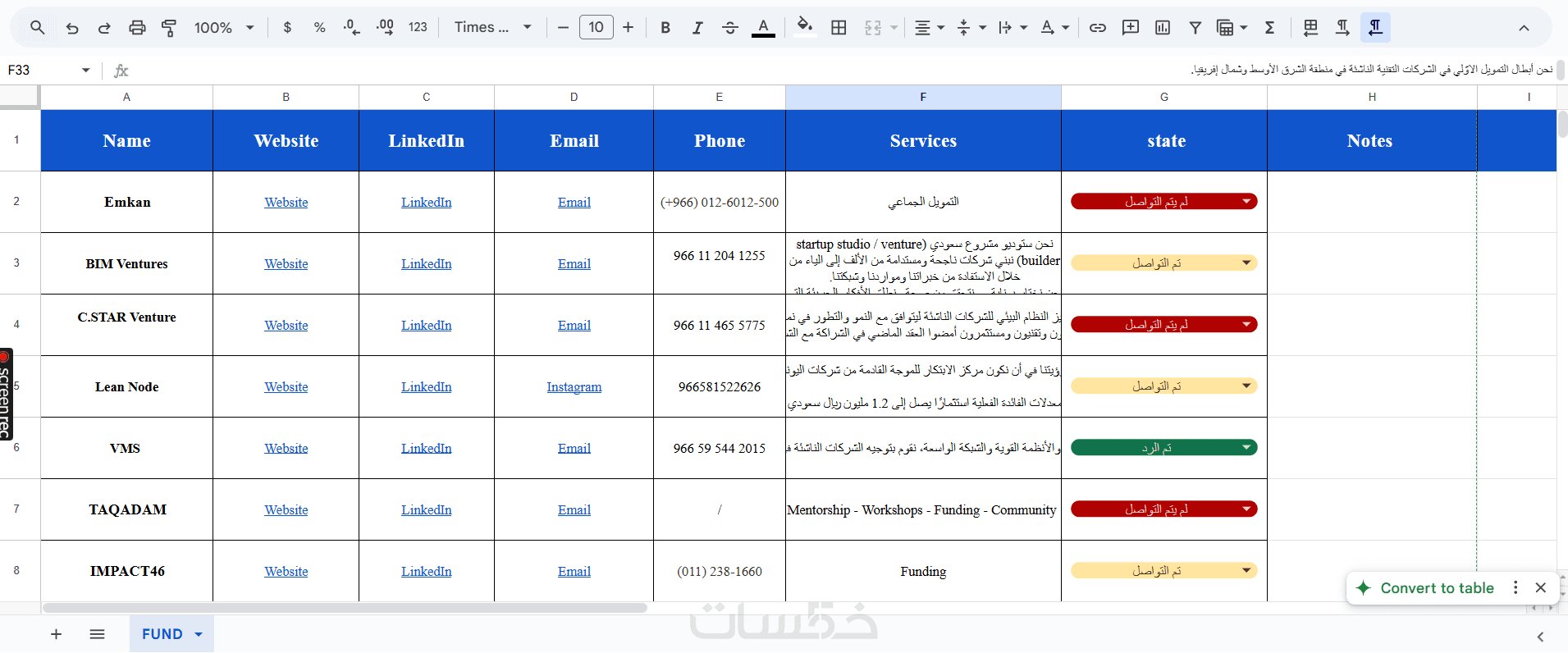The width and height of the screenshot is (1568, 653).
Task: Decrease decimal places
Action: [x=352, y=28]
